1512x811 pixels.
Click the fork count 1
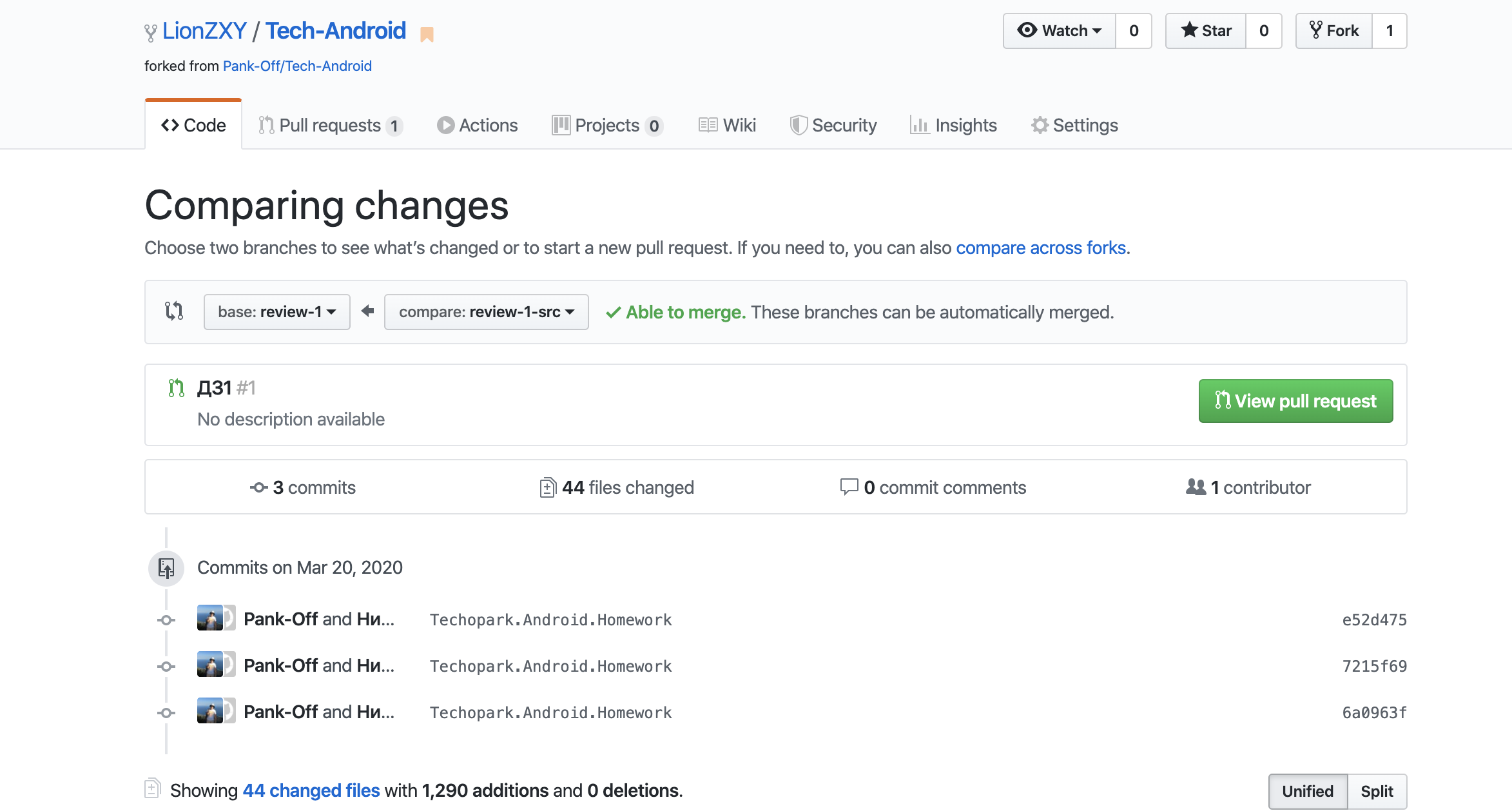point(1390,31)
